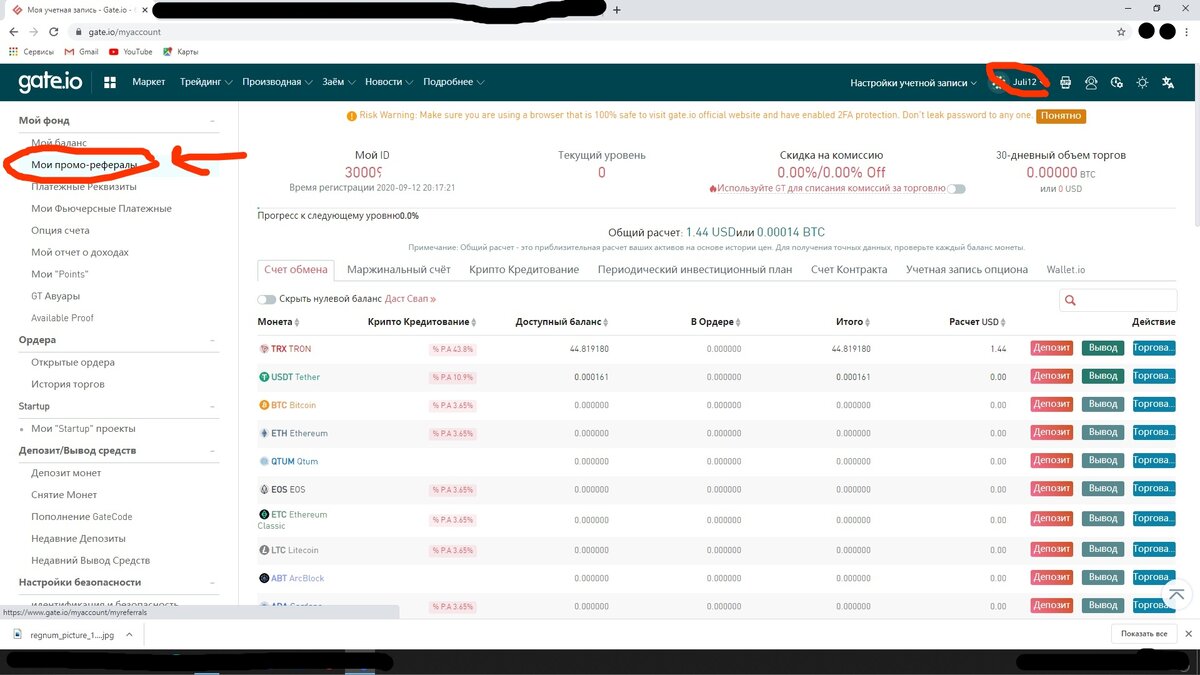This screenshot has width=1200, height=675.
Task: Sort table by Монета column arrows
Action: click(x=297, y=322)
